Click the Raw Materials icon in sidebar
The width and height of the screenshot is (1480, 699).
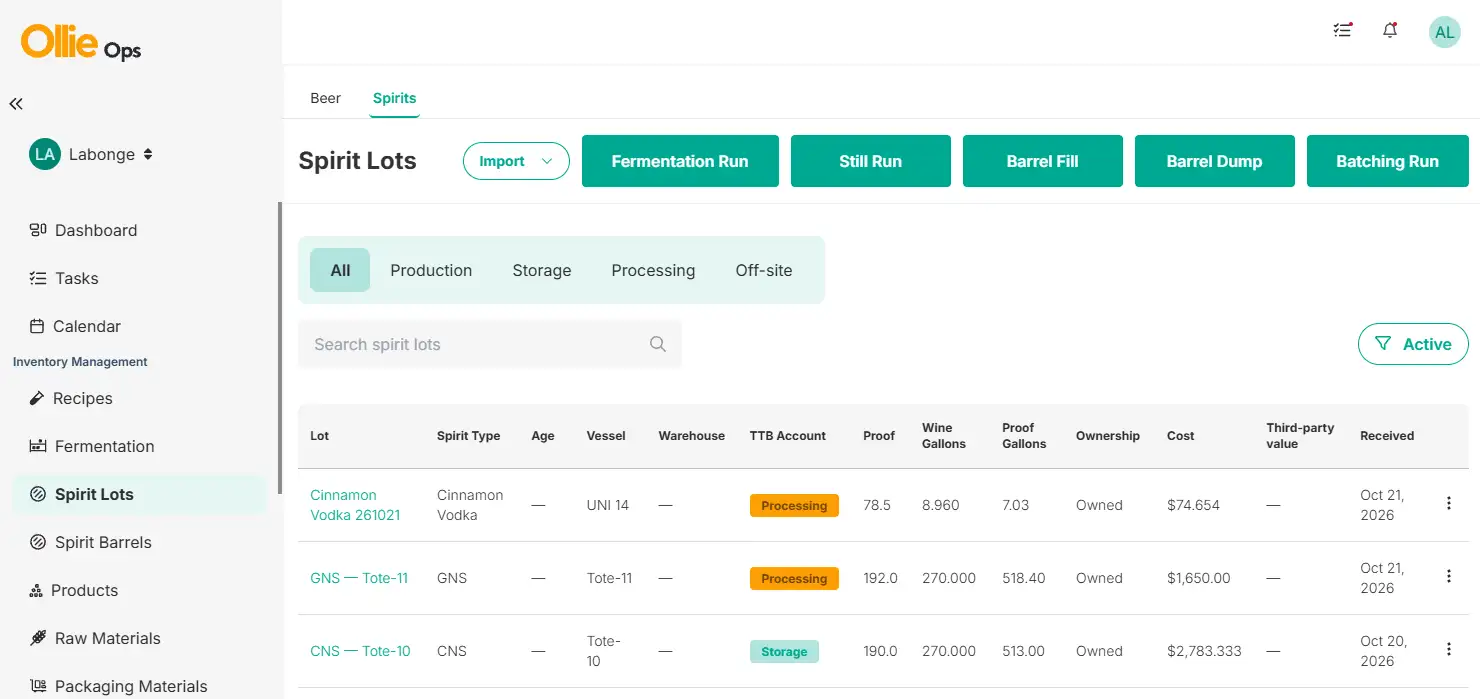click(38, 638)
